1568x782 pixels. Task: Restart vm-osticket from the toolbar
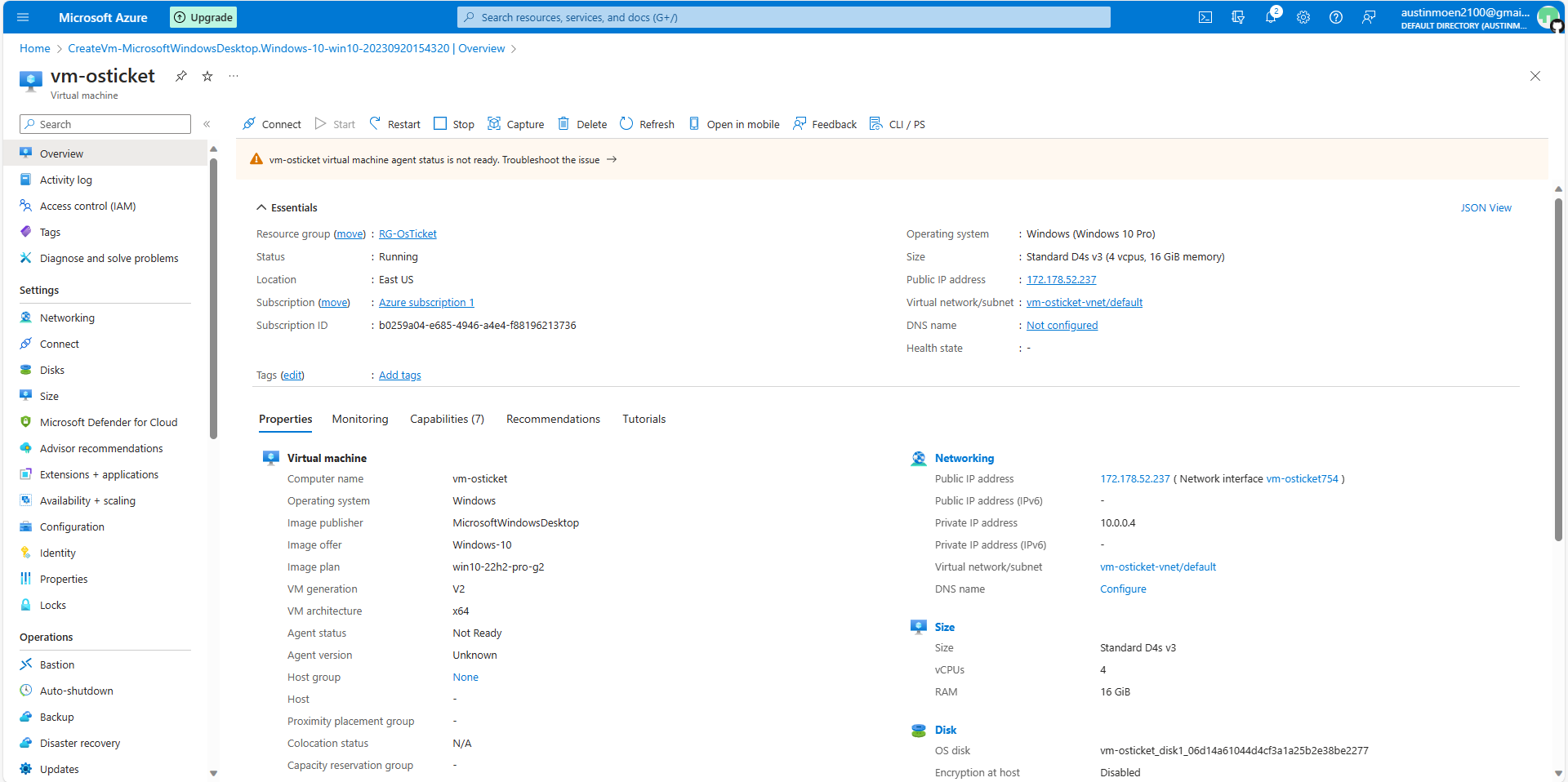click(x=394, y=123)
